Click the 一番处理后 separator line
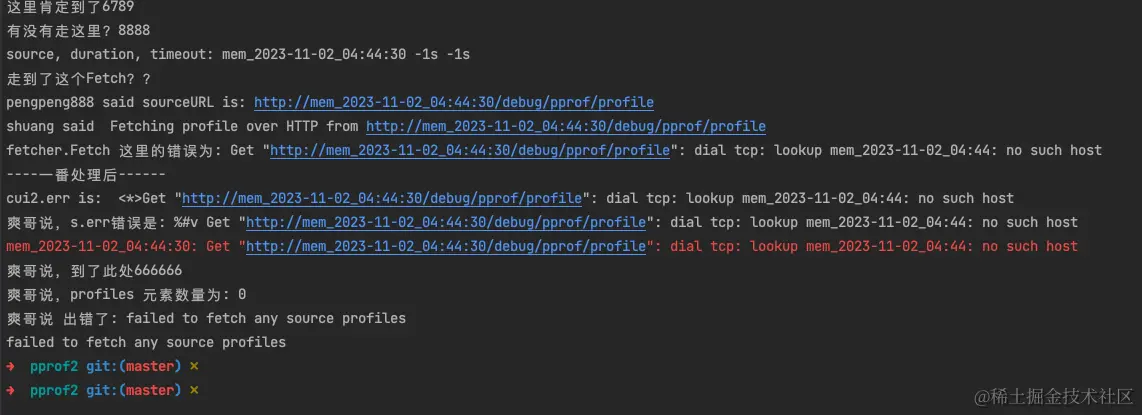This screenshot has height=415, width=1142. click(x=86, y=175)
